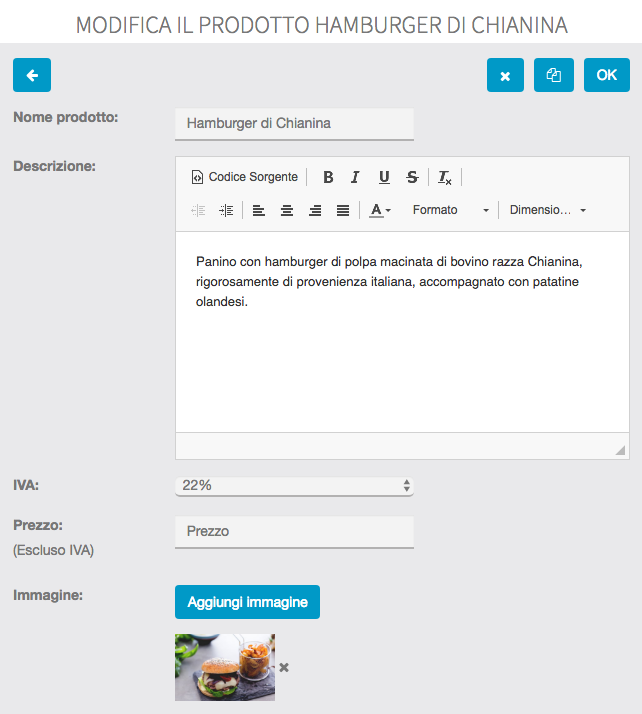The height and width of the screenshot is (714, 642).
Task: Open the IVA 22% select box
Action: [x=294, y=485]
